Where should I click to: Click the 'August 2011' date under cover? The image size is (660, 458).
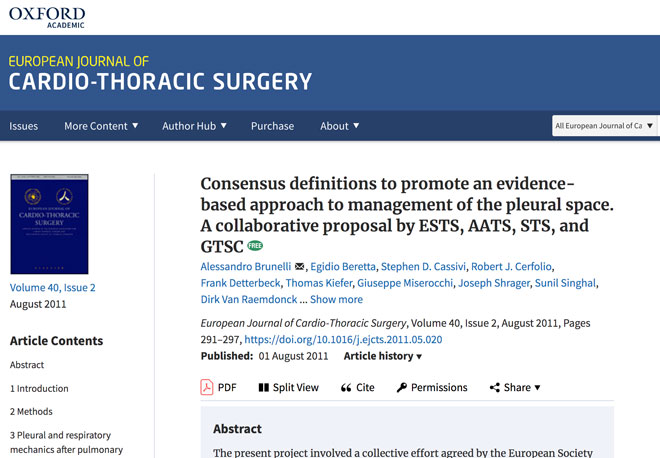click(38, 304)
